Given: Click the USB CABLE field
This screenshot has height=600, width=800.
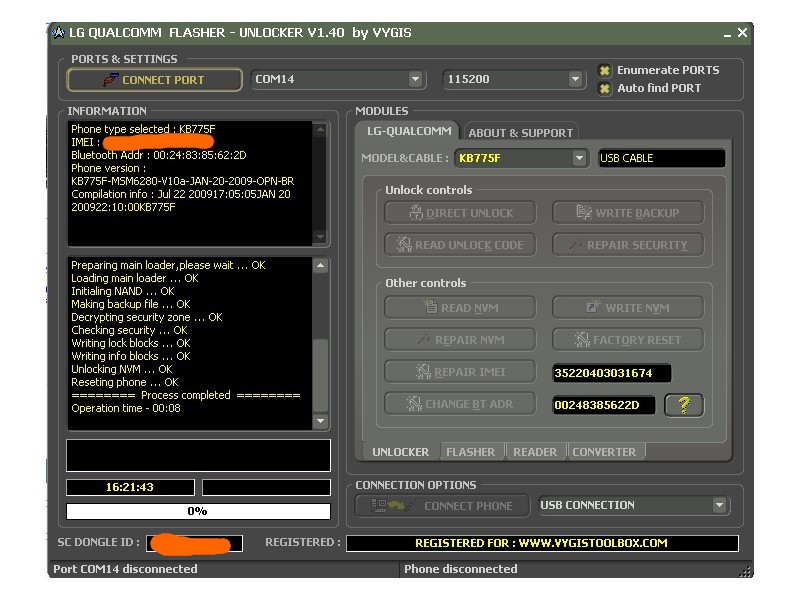Looking at the screenshot, I should 661,158.
